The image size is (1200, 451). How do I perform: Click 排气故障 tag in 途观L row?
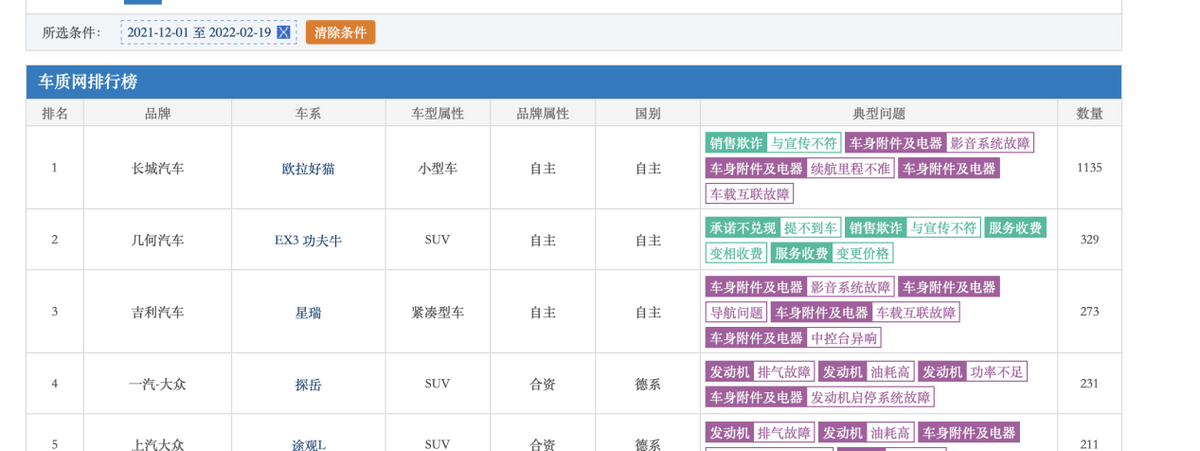coord(784,433)
